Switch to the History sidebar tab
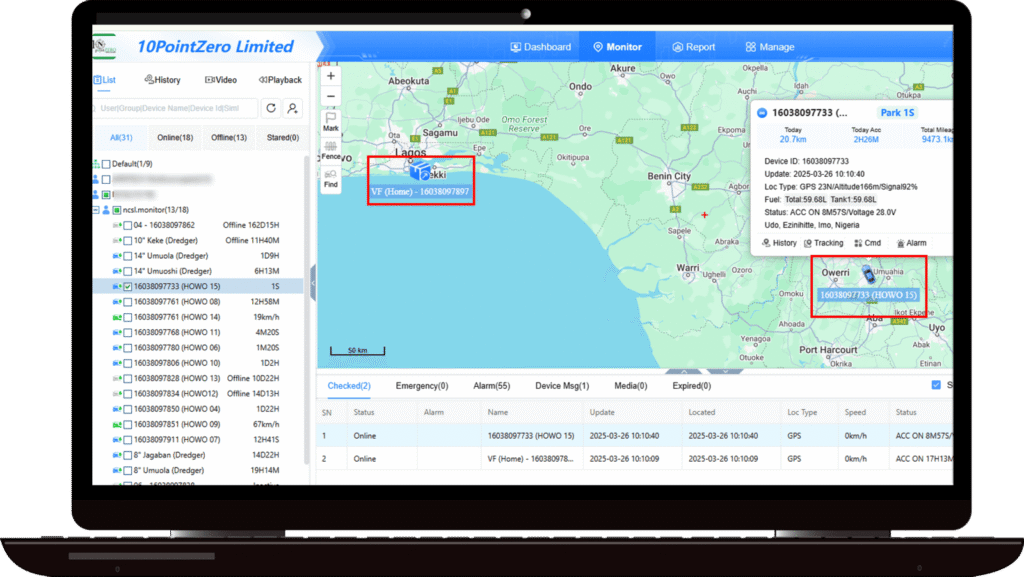The image size is (1024, 577). click(163, 80)
